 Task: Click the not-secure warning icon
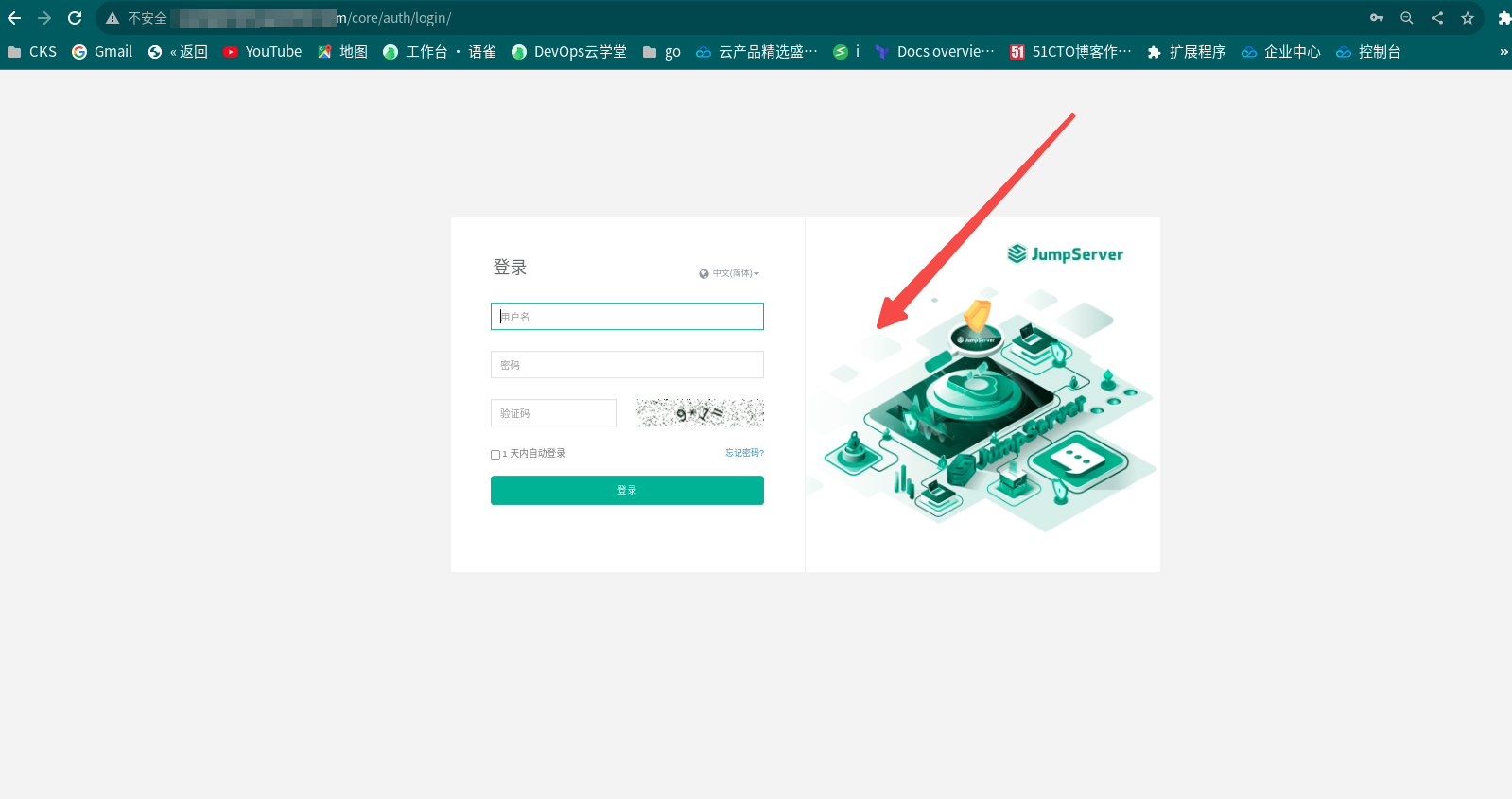pos(113,18)
